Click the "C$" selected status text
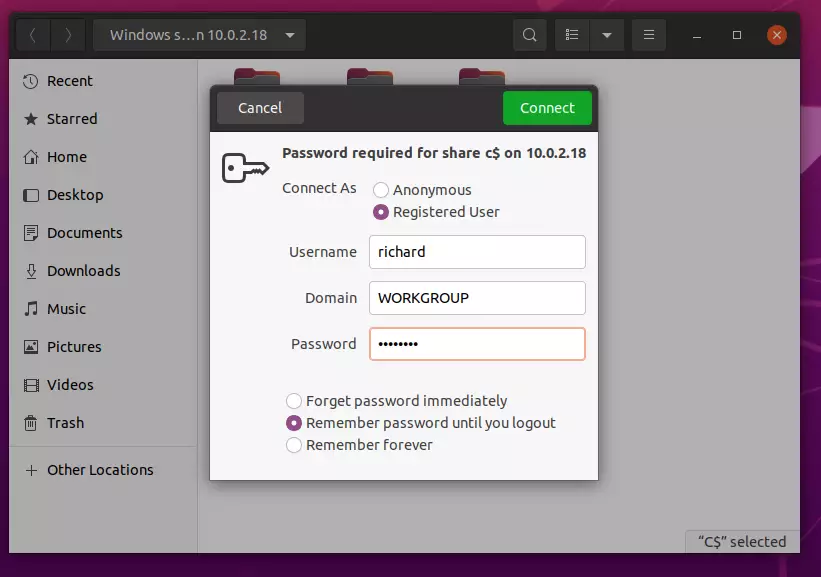Image resolution: width=821 pixels, height=577 pixels. [742, 541]
